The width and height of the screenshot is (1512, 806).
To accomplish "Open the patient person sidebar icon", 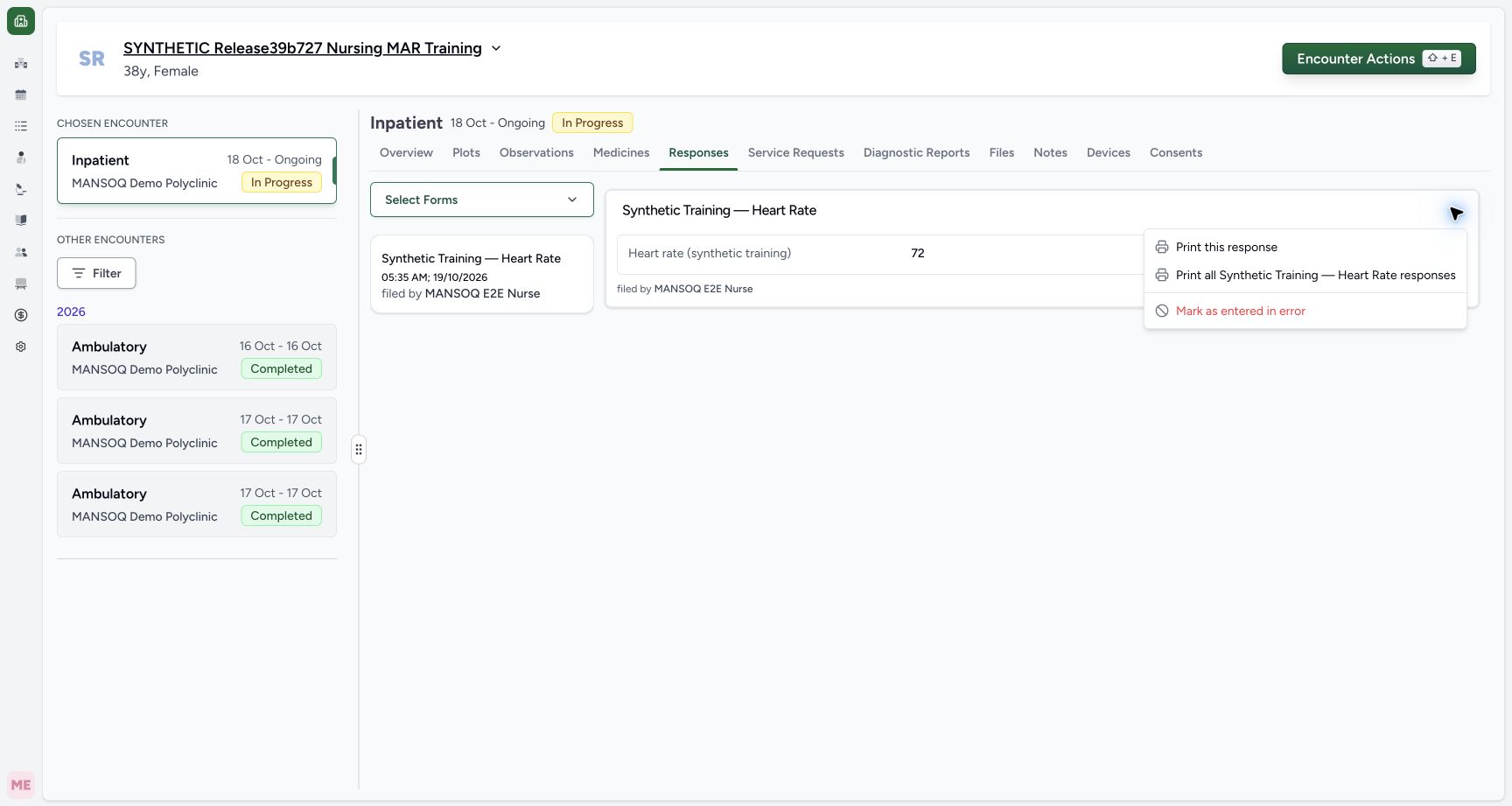I will tap(21, 158).
